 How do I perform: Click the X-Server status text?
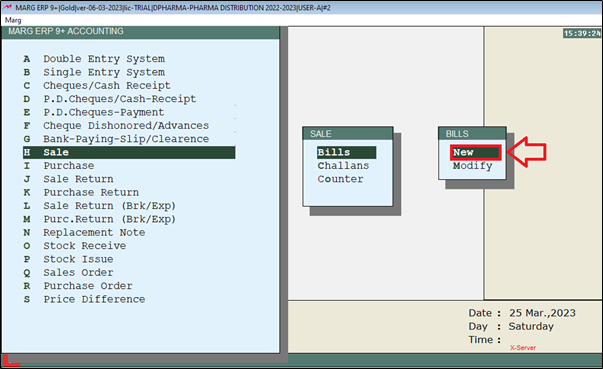(x=523, y=347)
